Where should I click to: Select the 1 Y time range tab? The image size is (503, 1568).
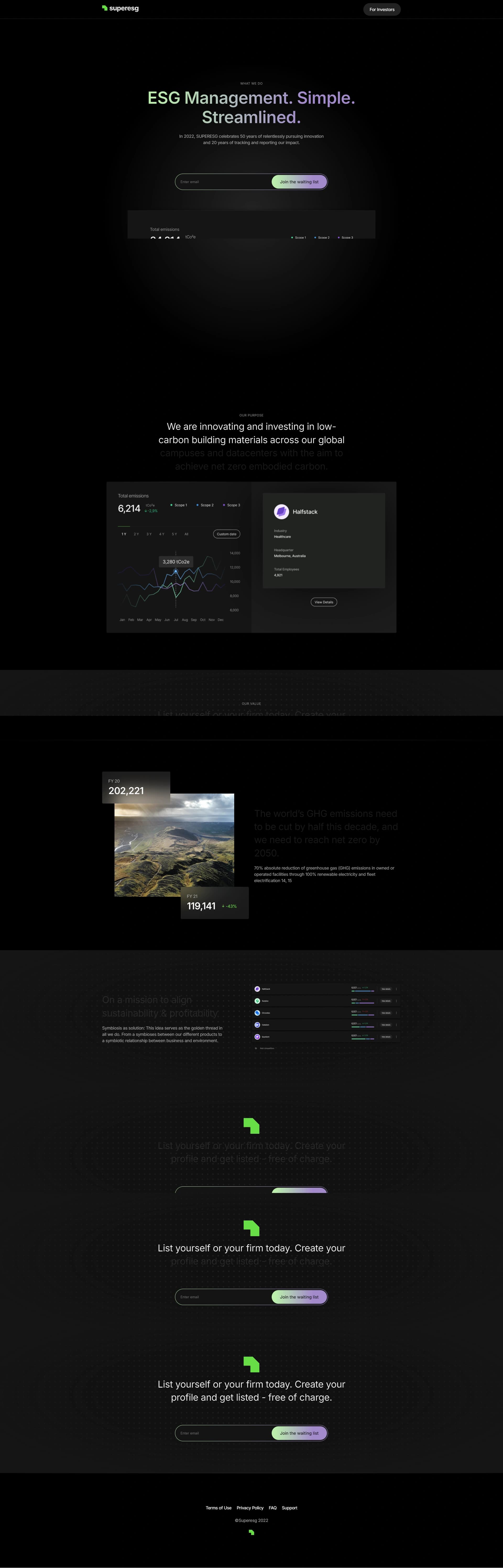[x=124, y=534]
